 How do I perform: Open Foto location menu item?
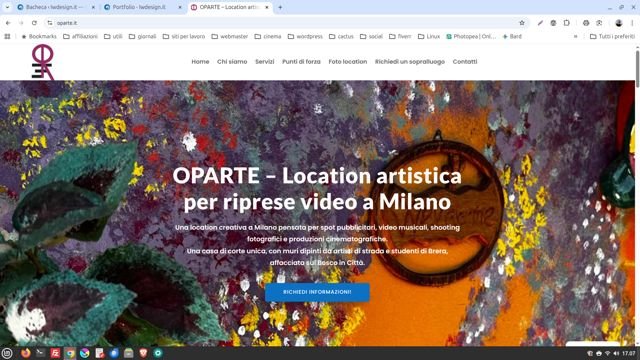pos(348,62)
